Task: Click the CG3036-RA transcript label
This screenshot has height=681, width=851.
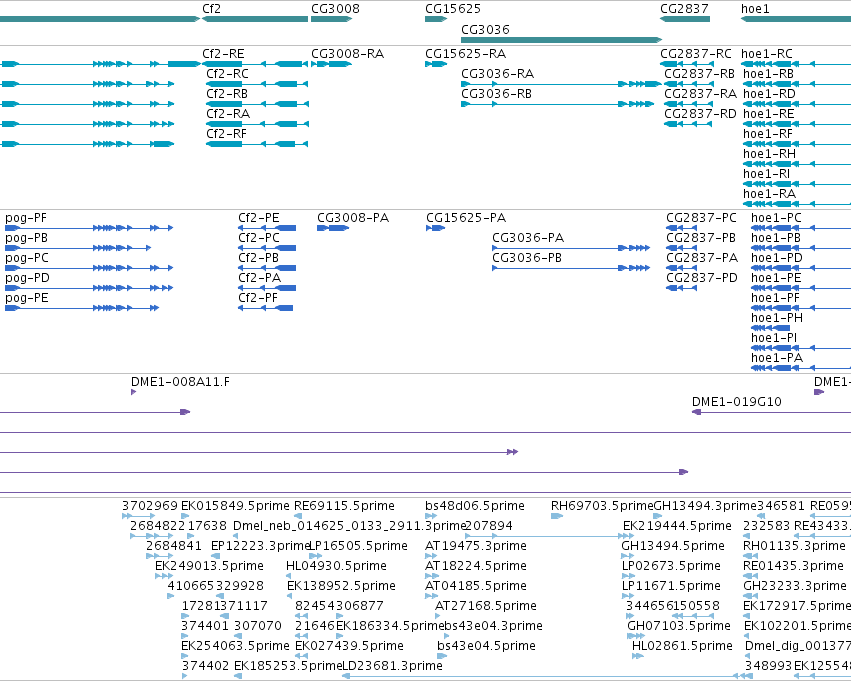Action: coord(497,74)
